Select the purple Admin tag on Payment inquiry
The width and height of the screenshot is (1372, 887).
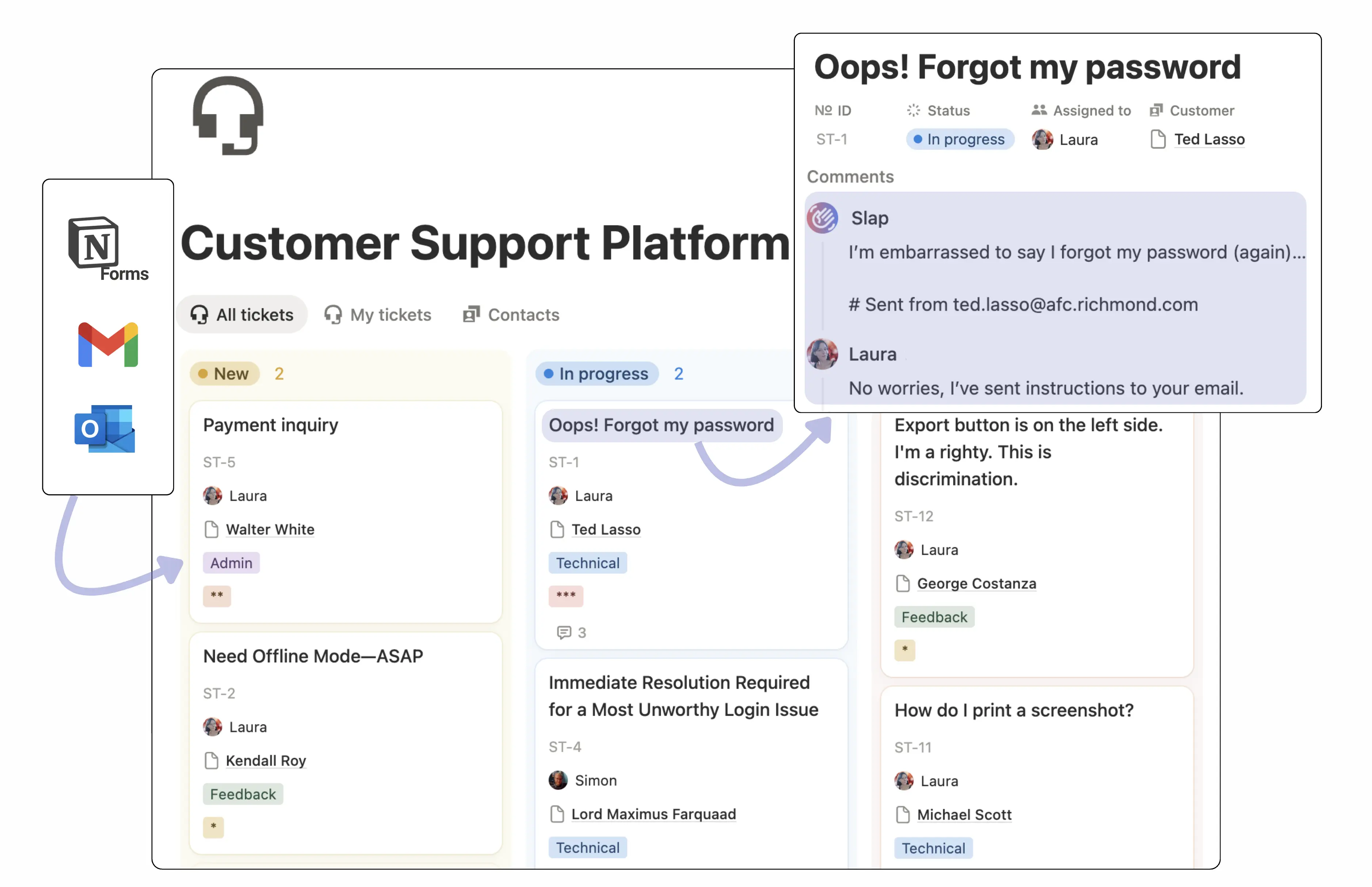pos(231,563)
